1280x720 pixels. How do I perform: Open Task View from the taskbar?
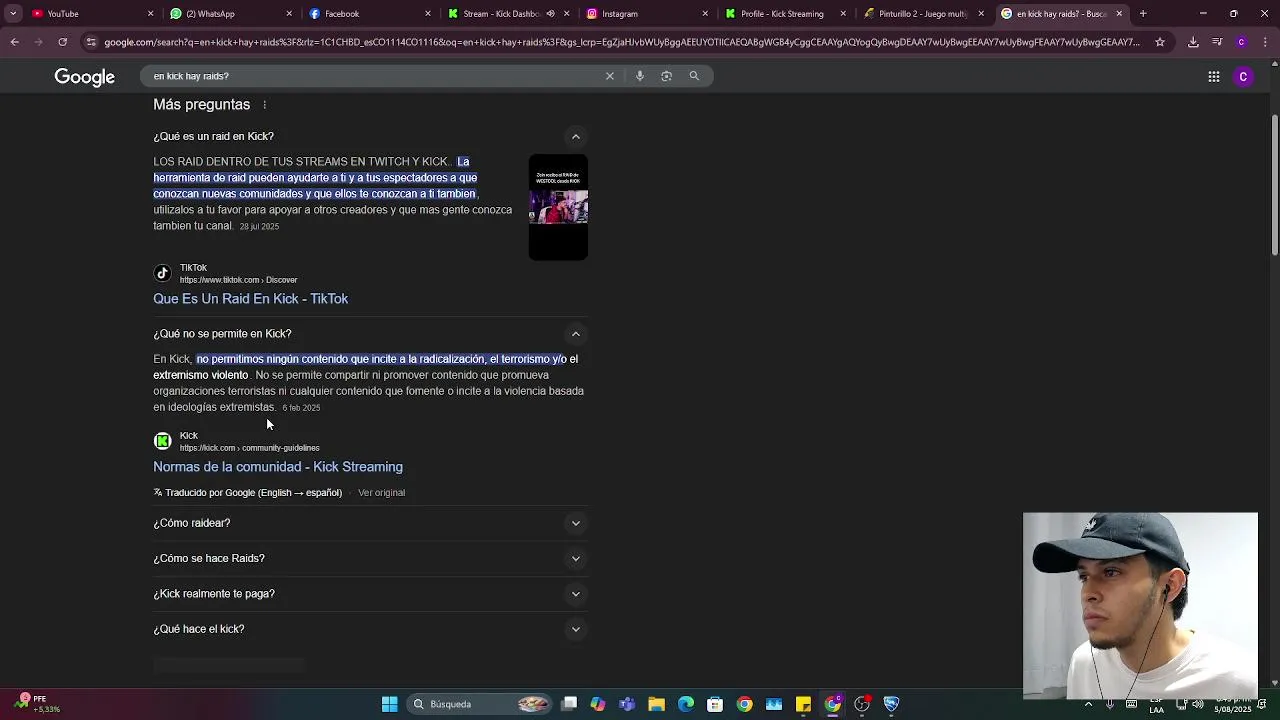[x=569, y=704]
